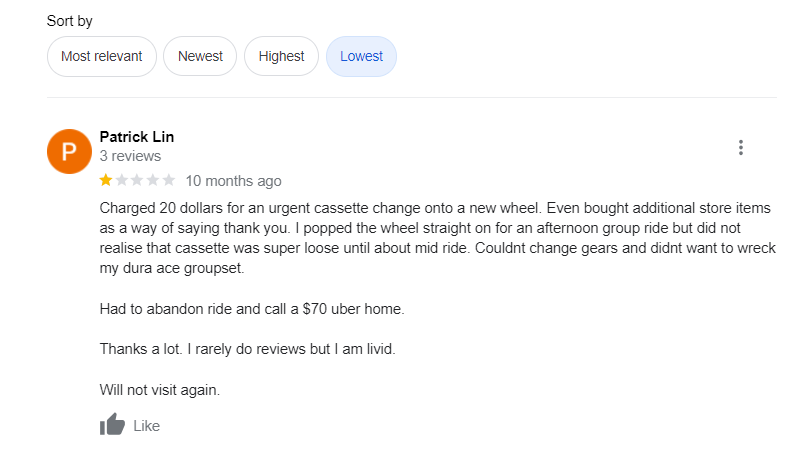Select the Highest rating sort chip

281,56
